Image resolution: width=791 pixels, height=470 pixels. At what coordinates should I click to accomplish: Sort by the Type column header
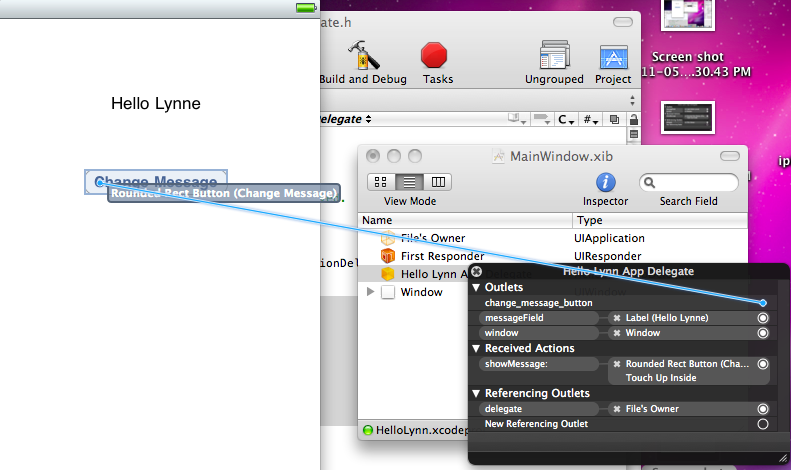point(660,220)
